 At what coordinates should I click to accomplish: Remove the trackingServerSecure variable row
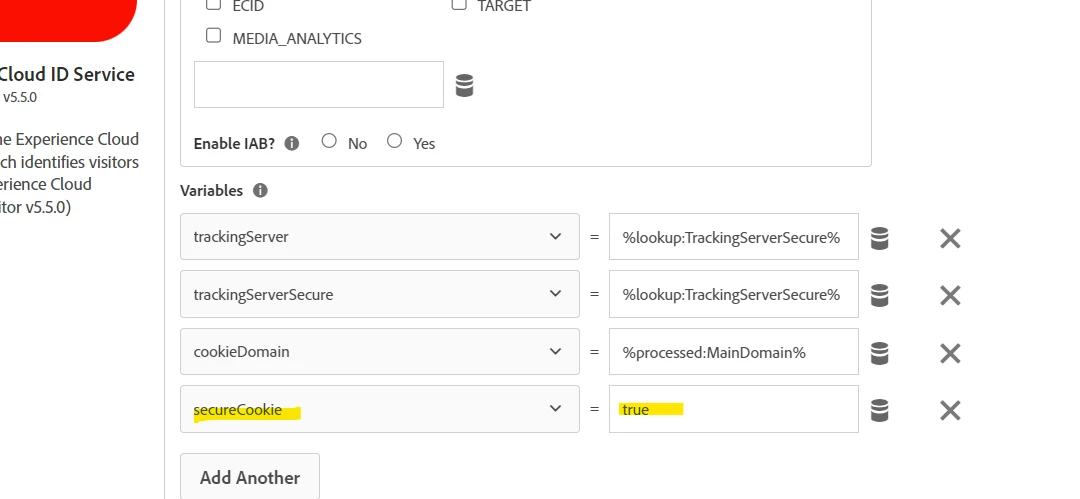[950, 296]
